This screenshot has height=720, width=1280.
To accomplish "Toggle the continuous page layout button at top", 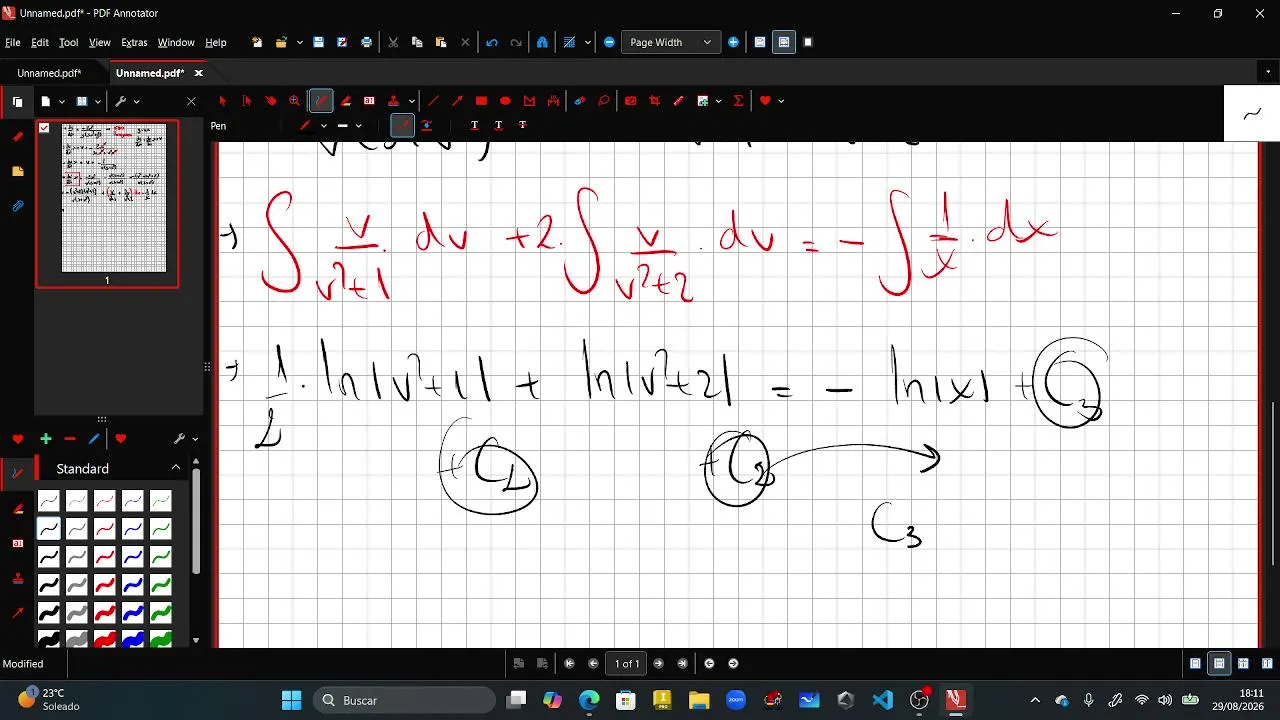I will click(x=784, y=42).
